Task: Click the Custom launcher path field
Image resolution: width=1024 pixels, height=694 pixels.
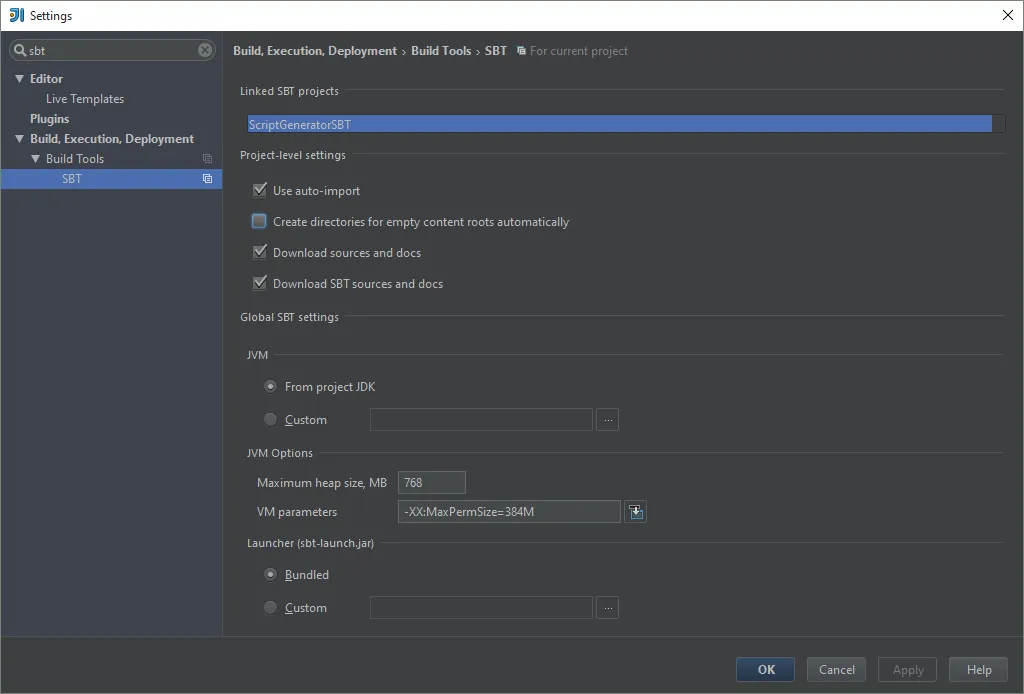Action: (x=481, y=608)
